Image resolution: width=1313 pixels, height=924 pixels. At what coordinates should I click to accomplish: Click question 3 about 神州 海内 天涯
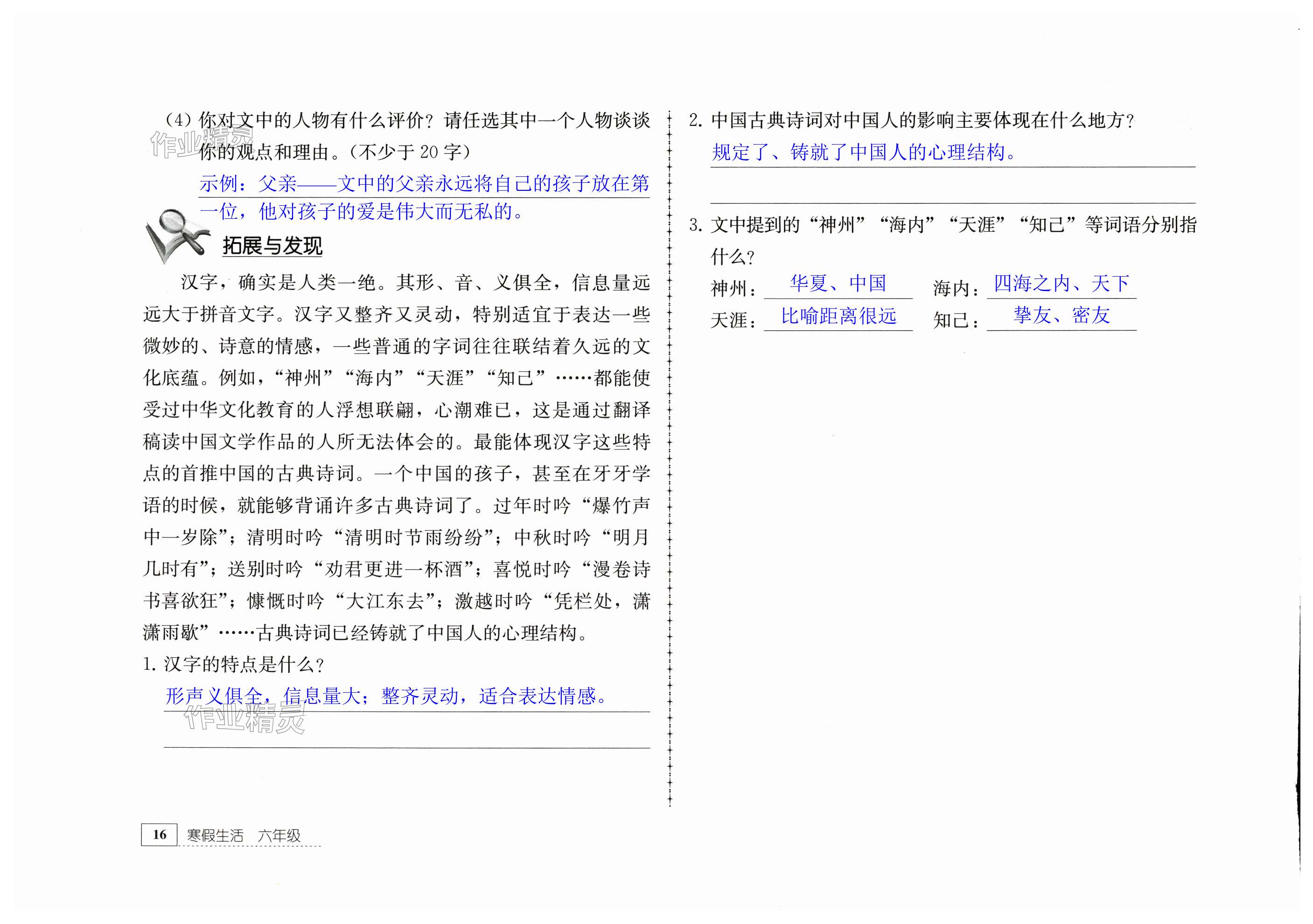tap(943, 225)
